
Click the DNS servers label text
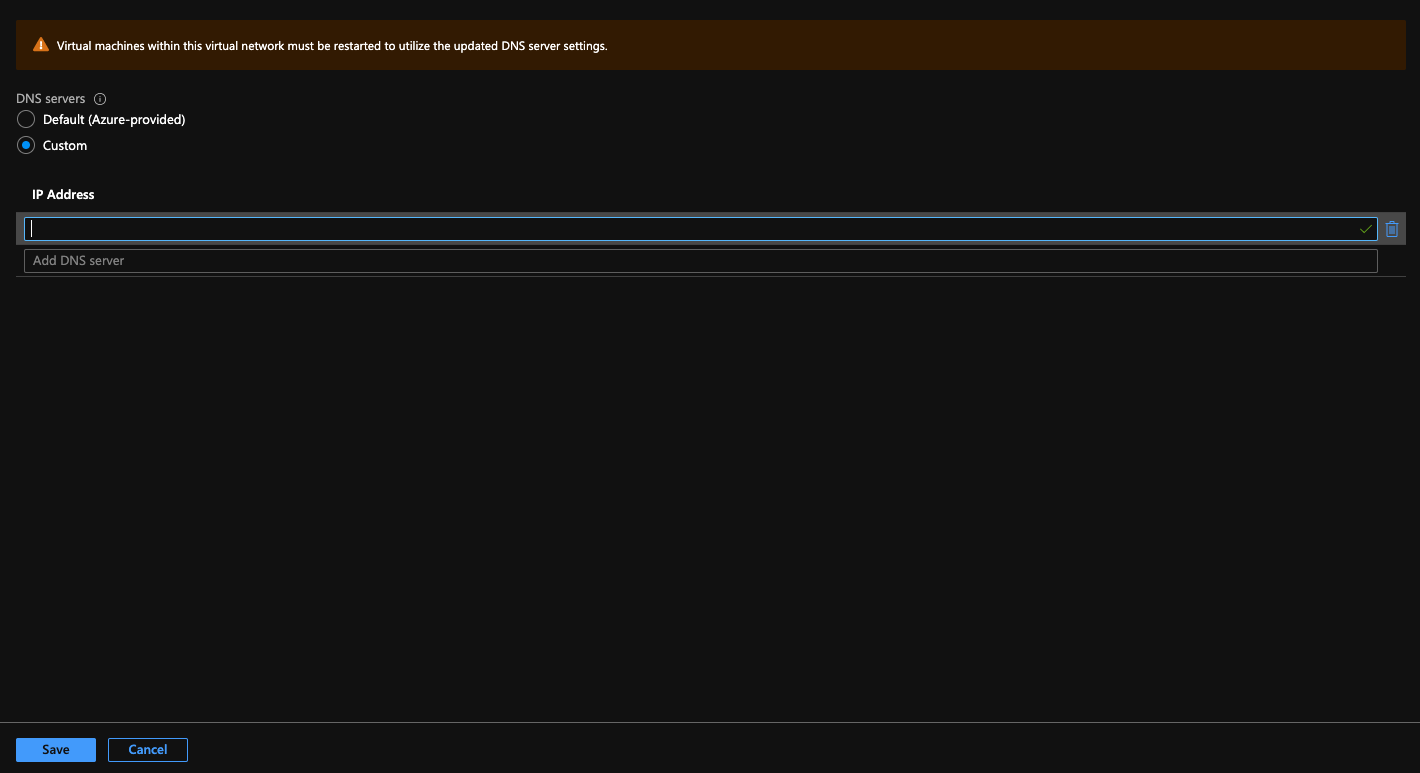click(51, 99)
